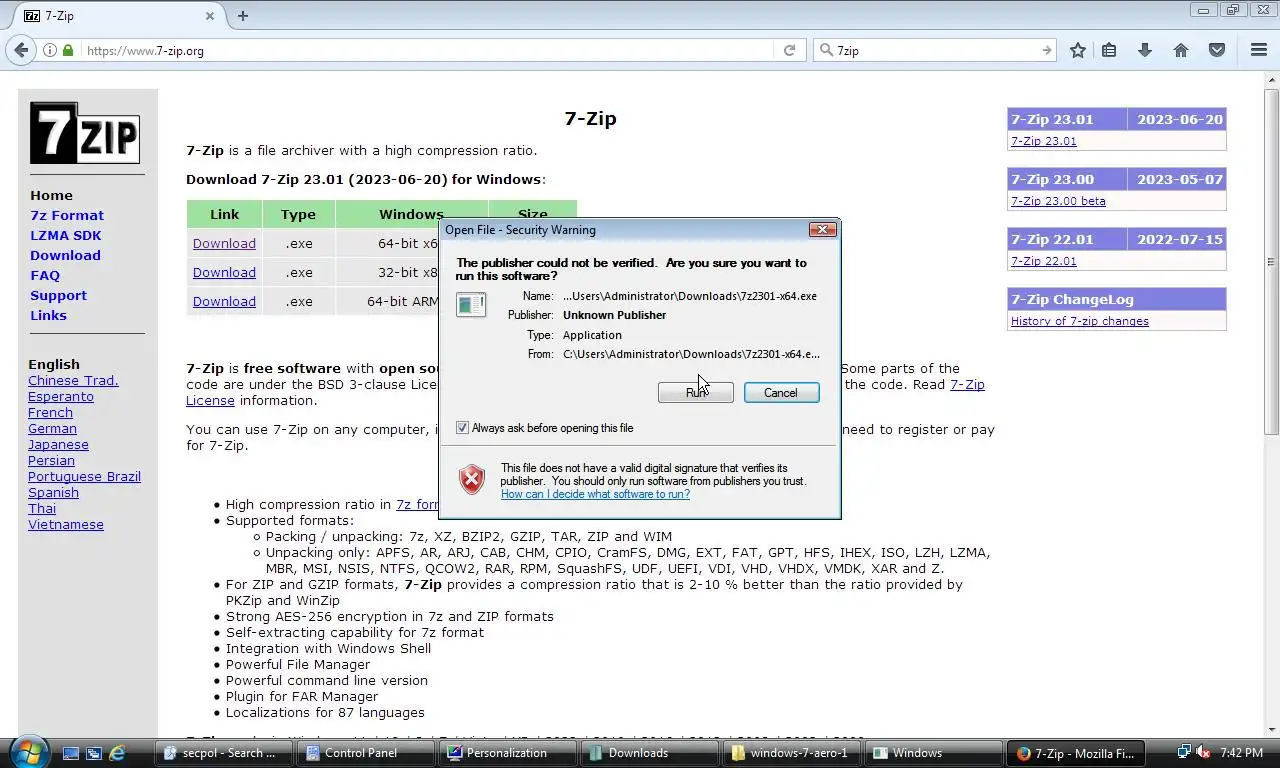Close the Security Warning dialog with X
1280x768 pixels.
tap(822, 230)
